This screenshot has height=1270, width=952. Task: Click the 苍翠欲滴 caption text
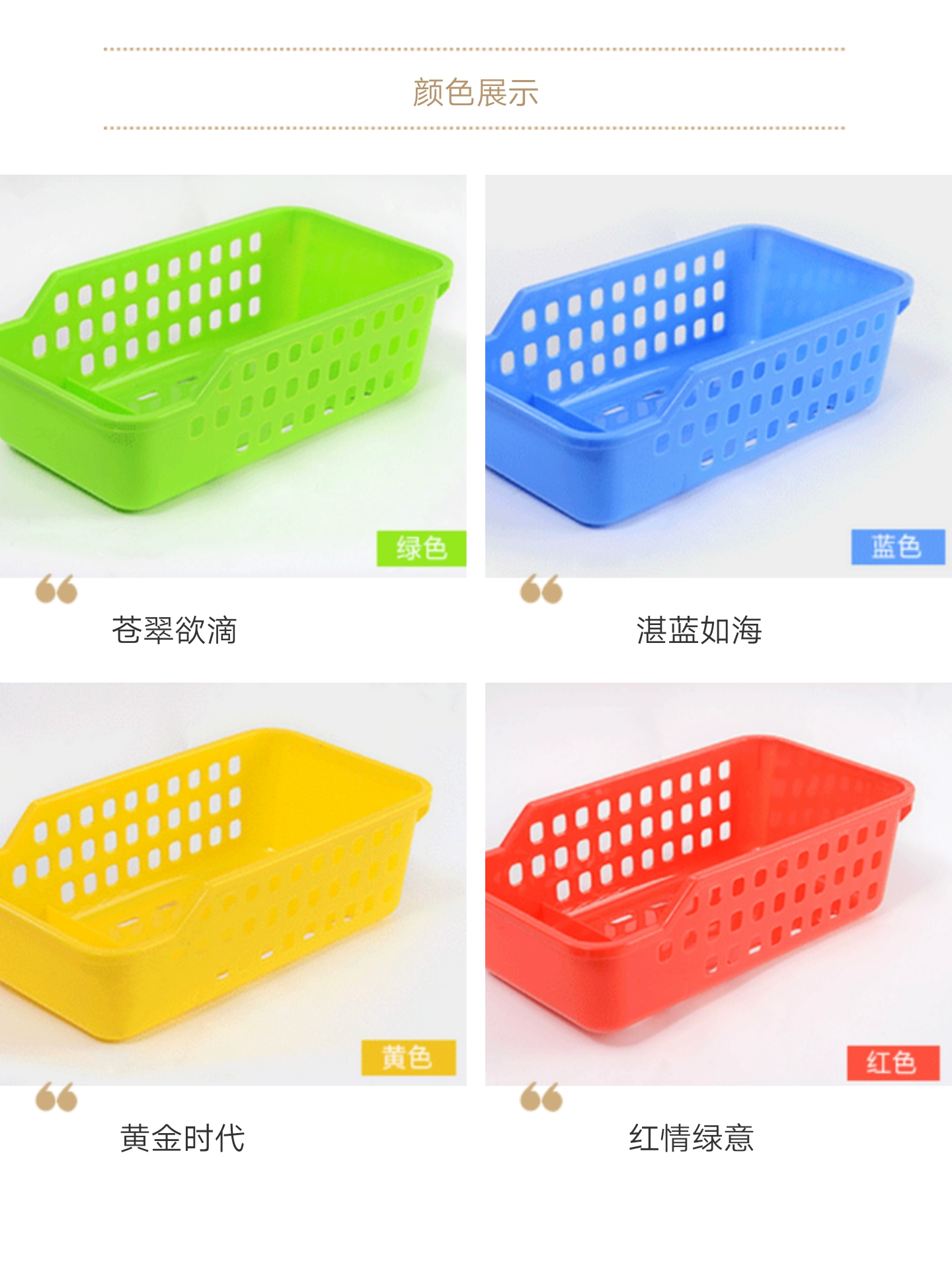[174, 630]
